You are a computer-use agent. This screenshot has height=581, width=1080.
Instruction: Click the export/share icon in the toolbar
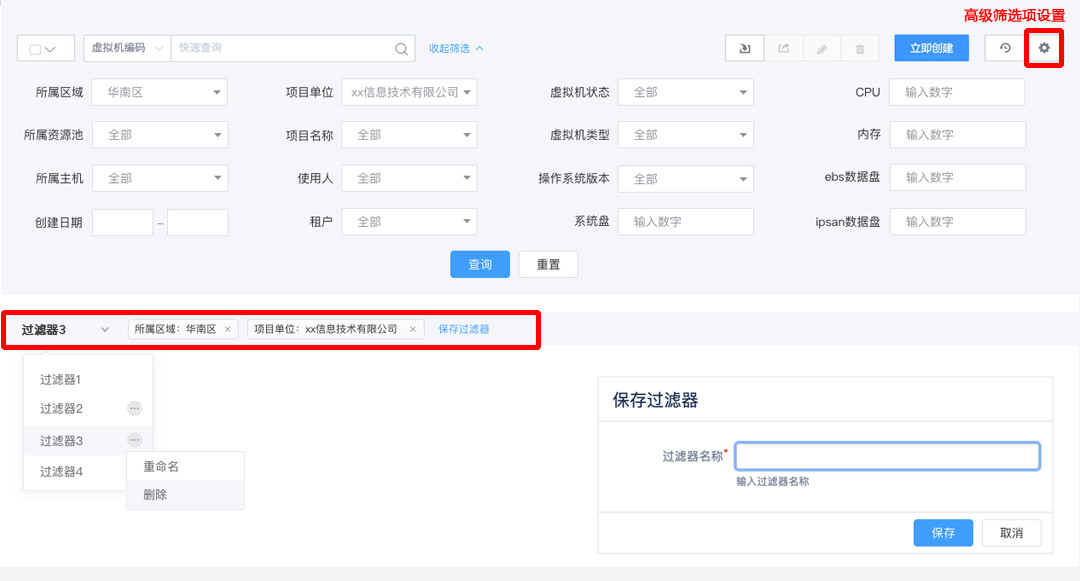click(x=783, y=48)
